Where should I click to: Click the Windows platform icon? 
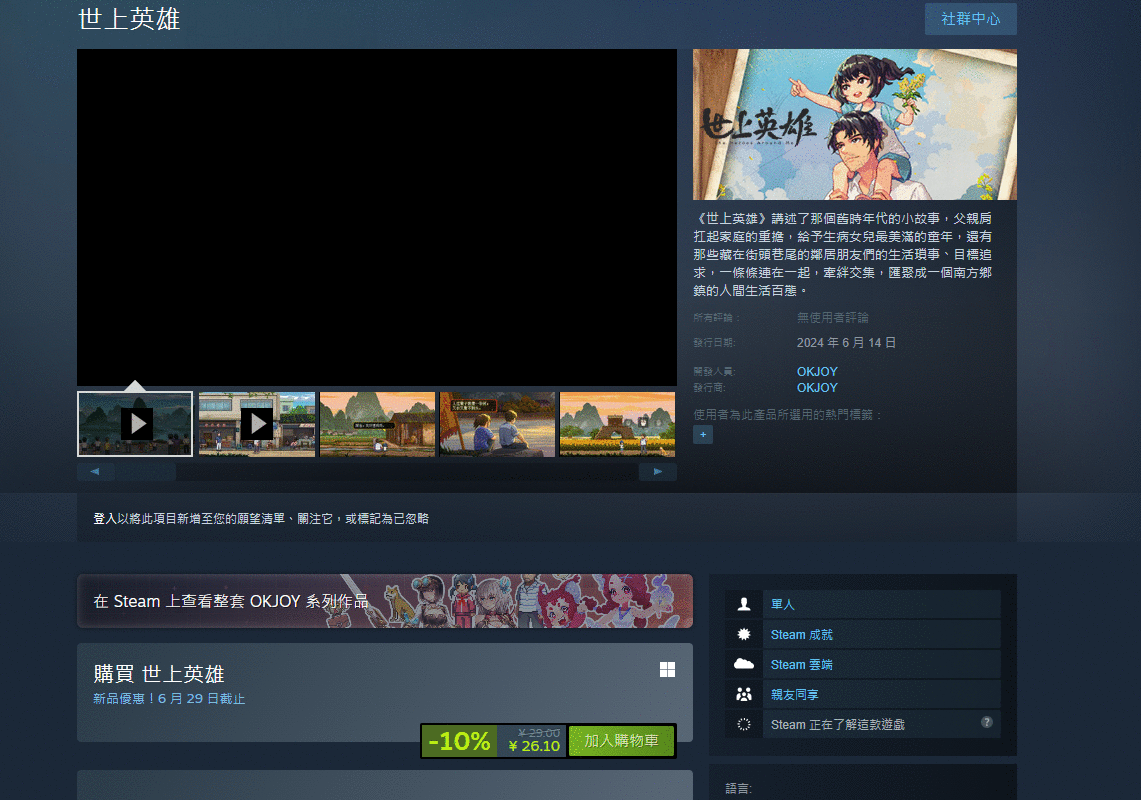coord(667,670)
